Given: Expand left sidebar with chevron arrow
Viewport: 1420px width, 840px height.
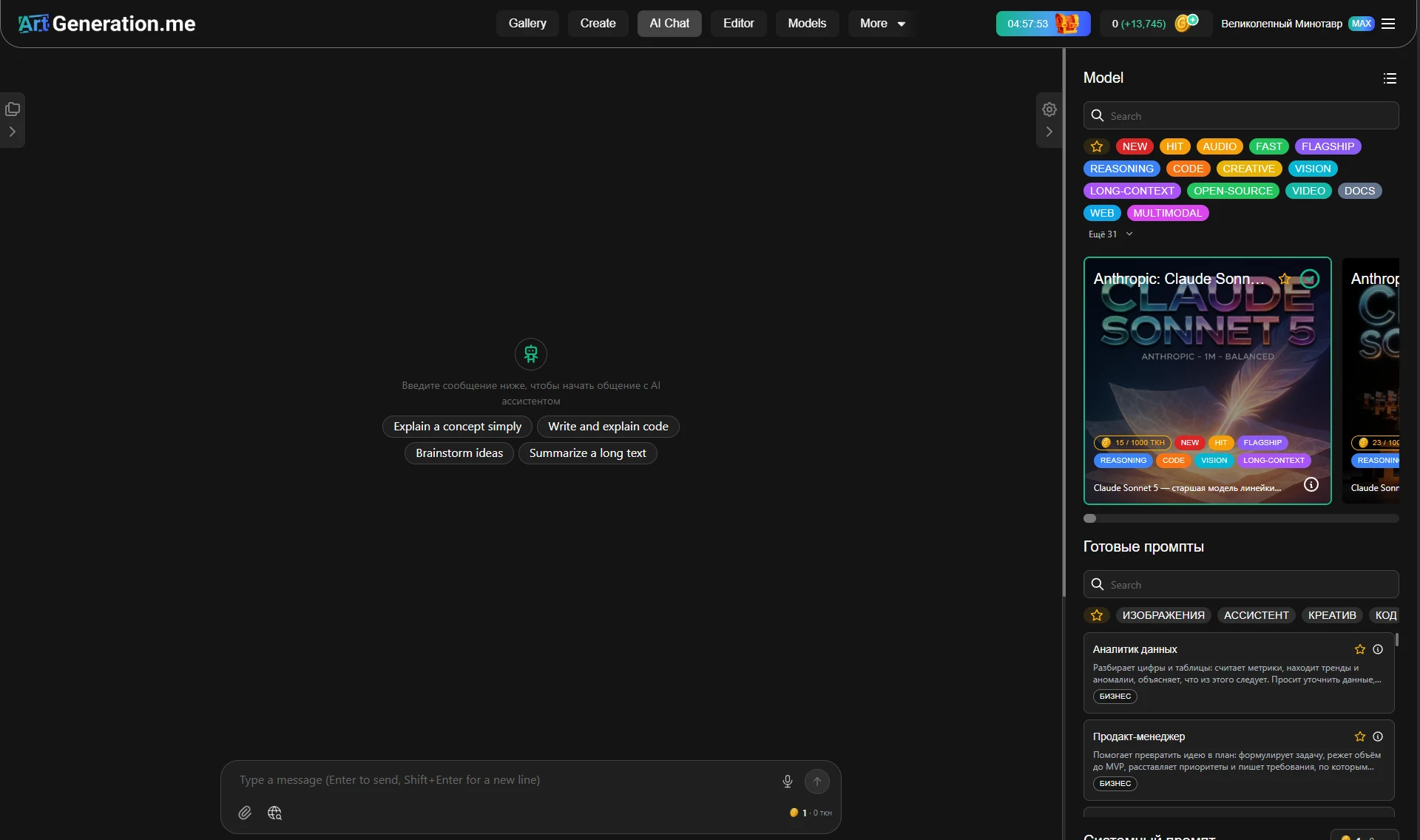Looking at the screenshot, I should [x=13, y=132].
